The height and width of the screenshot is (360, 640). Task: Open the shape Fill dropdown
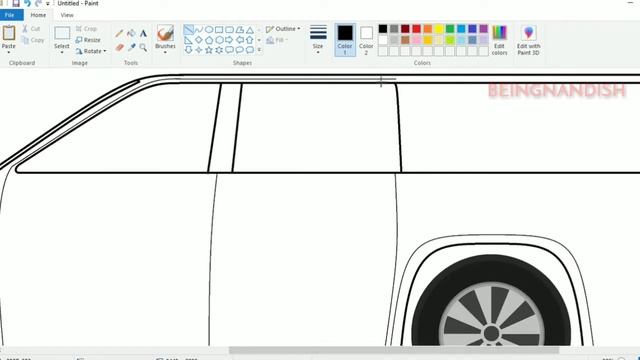[x=277, y=40]
